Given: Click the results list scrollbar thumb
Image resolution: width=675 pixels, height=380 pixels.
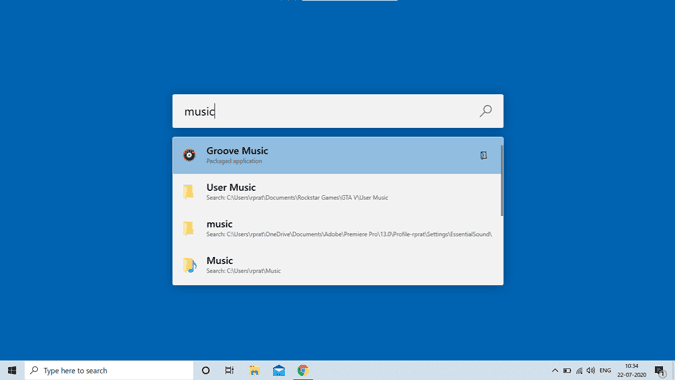Looking at the screenshot, I should tap(502, 180).
